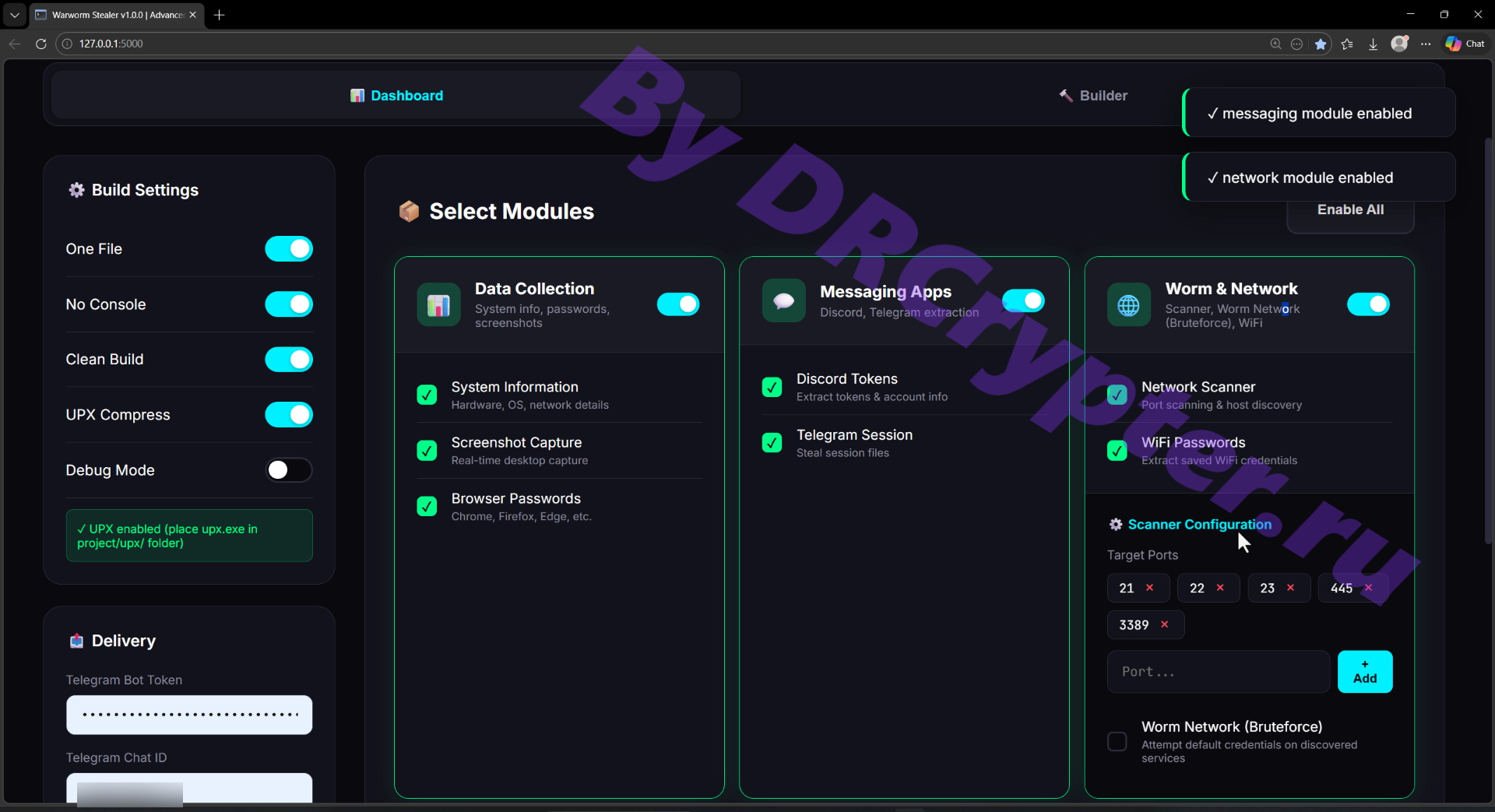Image resolution: width=1495 pixels, height=812 pixels.
Task: Open the browser settings and more menu
Action: click(1426, 44)
